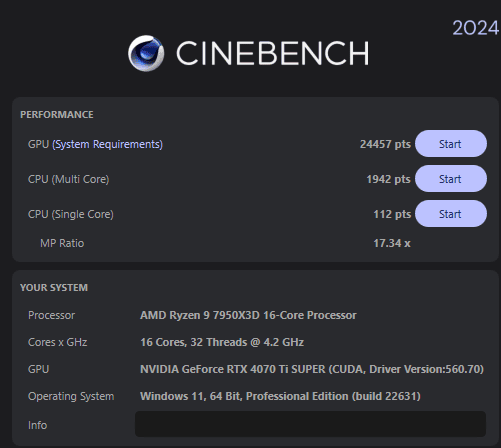501x448 pixels.
Task: Select the MP Ratio value 17.34 x
Action: [x=392, y=243]
